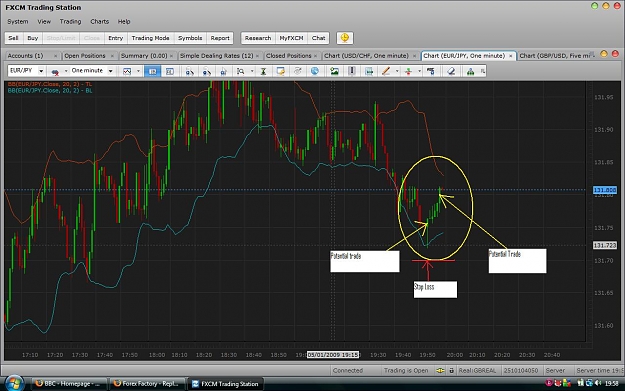Click the Entry order button

pyautogui.click(x=116, y=38)
